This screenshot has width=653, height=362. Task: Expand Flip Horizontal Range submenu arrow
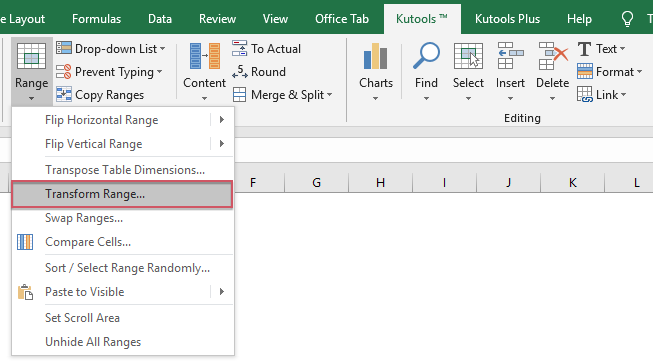(x=222, y=120)
